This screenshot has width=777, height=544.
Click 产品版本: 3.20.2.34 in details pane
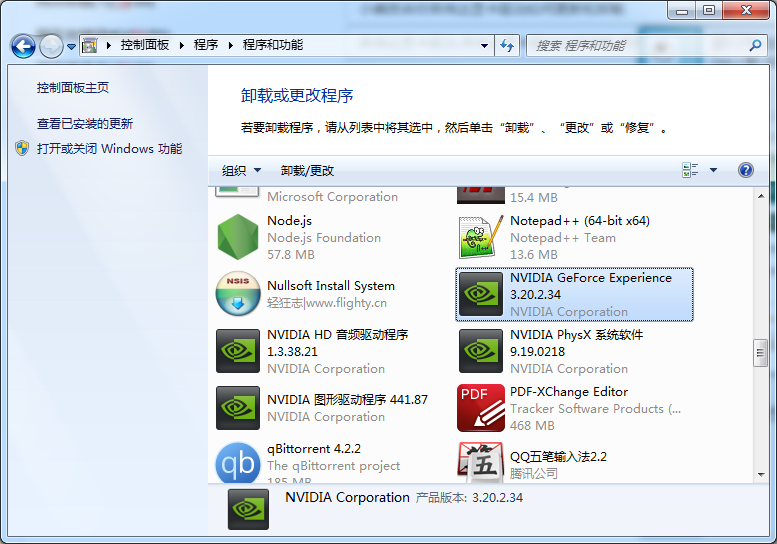point(469,497)
